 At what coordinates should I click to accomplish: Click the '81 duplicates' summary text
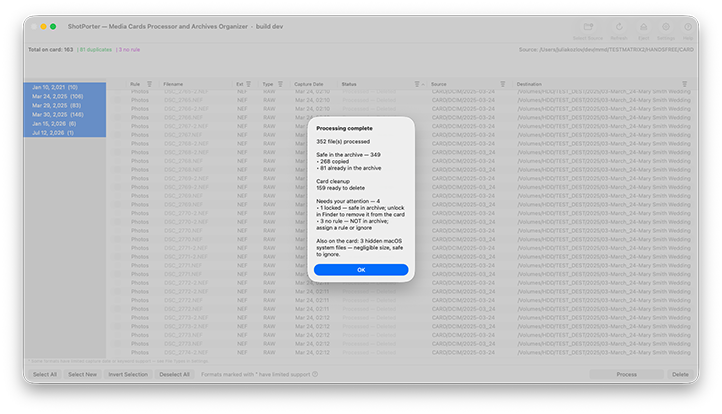96,50
